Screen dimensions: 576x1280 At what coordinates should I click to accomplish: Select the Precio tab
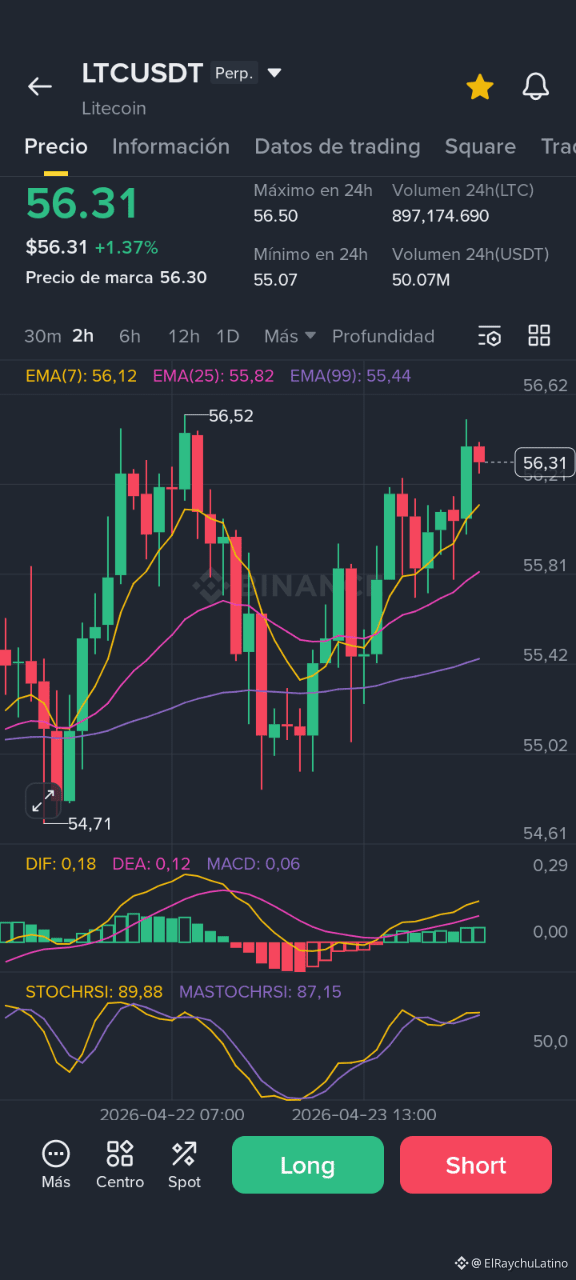pos(56,146)
